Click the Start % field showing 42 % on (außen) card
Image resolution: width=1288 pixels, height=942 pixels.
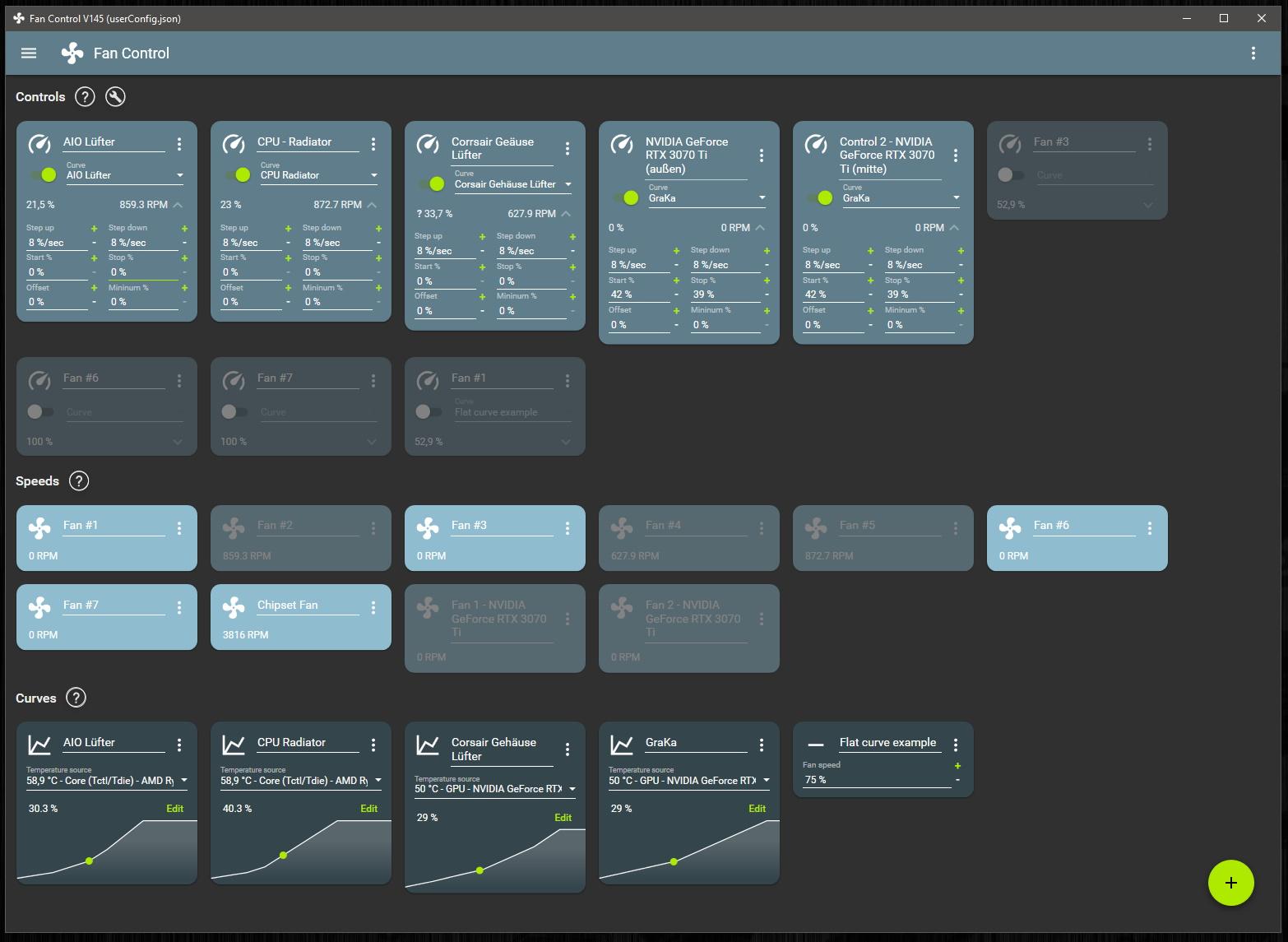(x=639, y=295)
